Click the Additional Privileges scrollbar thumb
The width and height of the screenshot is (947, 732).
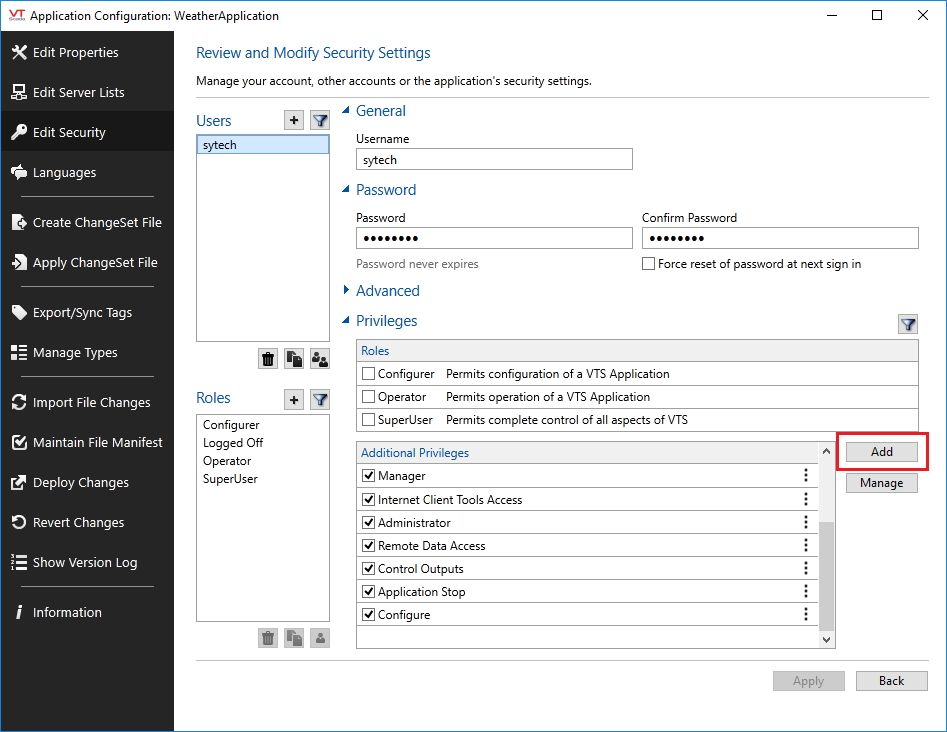click(826, 576)
